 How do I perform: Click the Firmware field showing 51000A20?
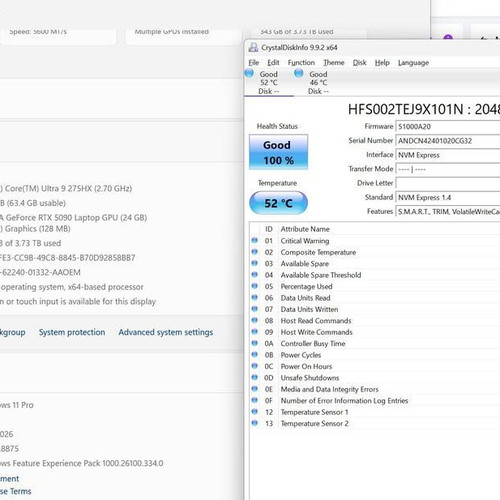click(448, 127)
